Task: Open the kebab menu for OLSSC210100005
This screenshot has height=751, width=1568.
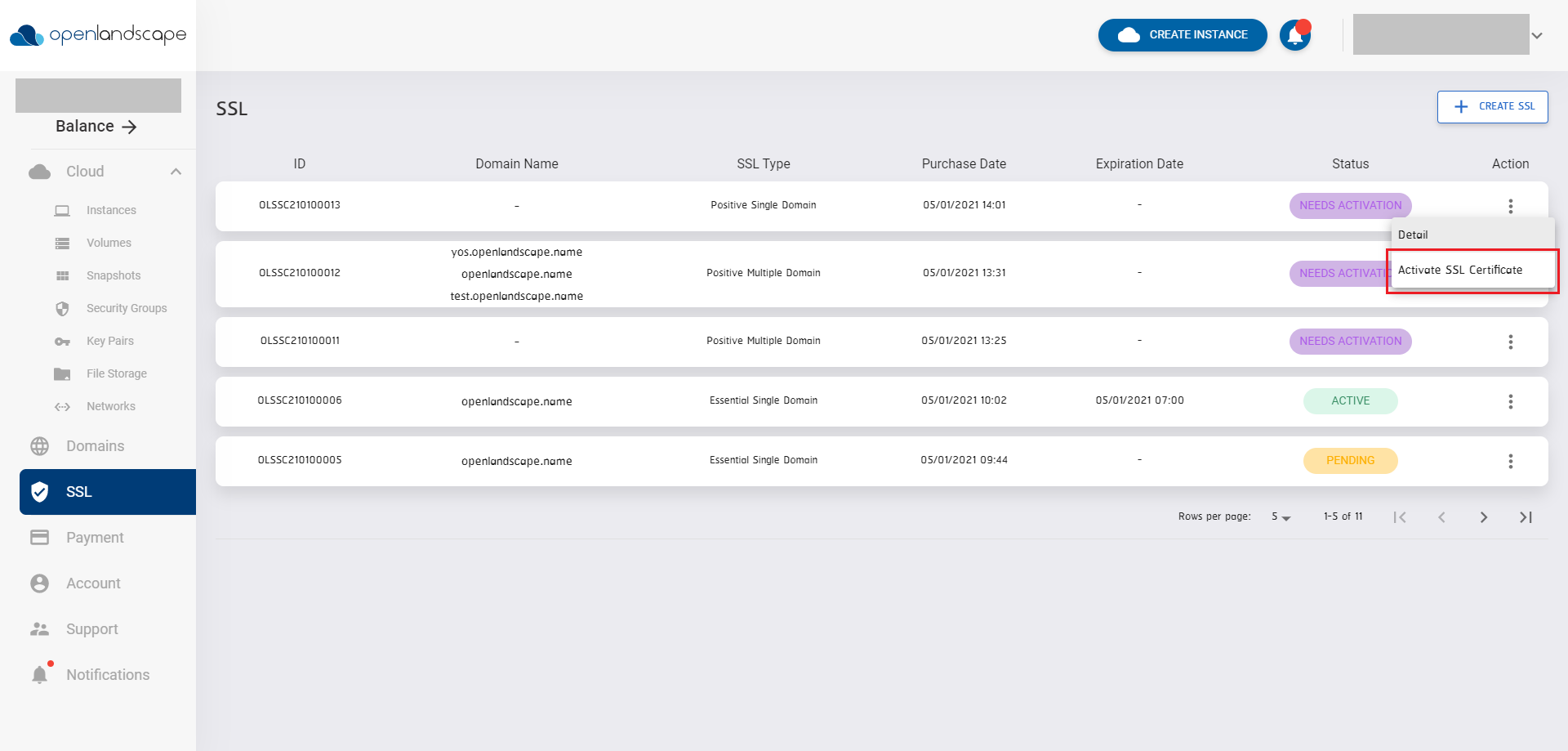Action: pyautogui.click(x=1510, y=460)
